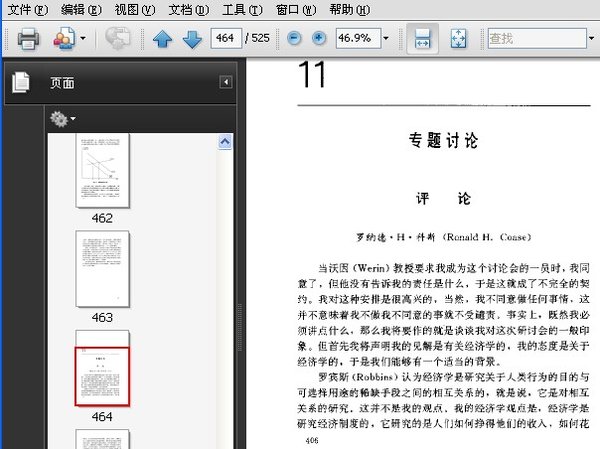This screenshot has width=600, height=449.
Task: Go to next page with down arrow
Action: click(192, 39)
